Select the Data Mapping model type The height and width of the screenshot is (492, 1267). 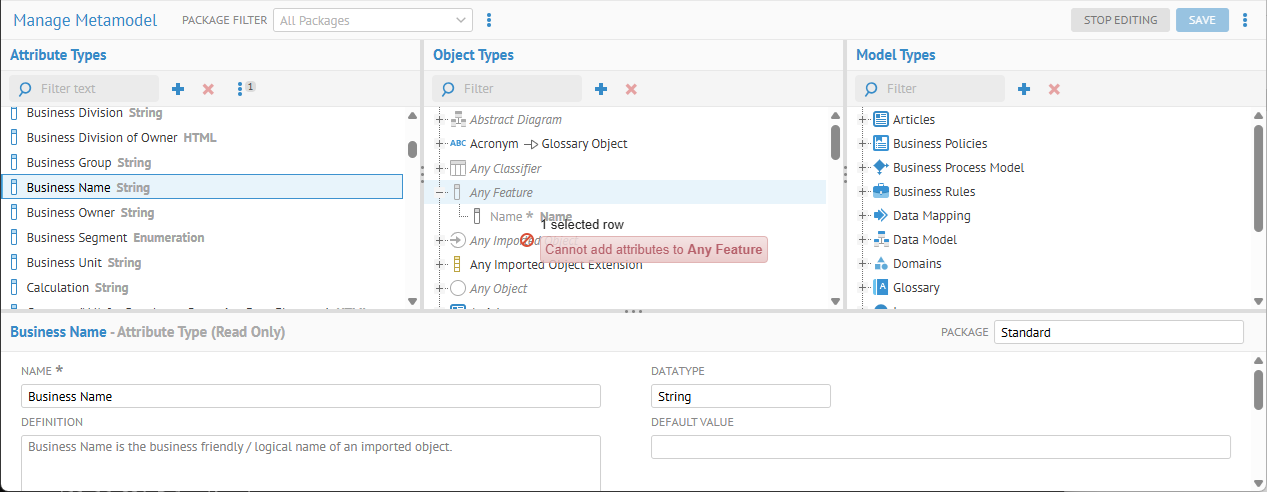point(931,216)
